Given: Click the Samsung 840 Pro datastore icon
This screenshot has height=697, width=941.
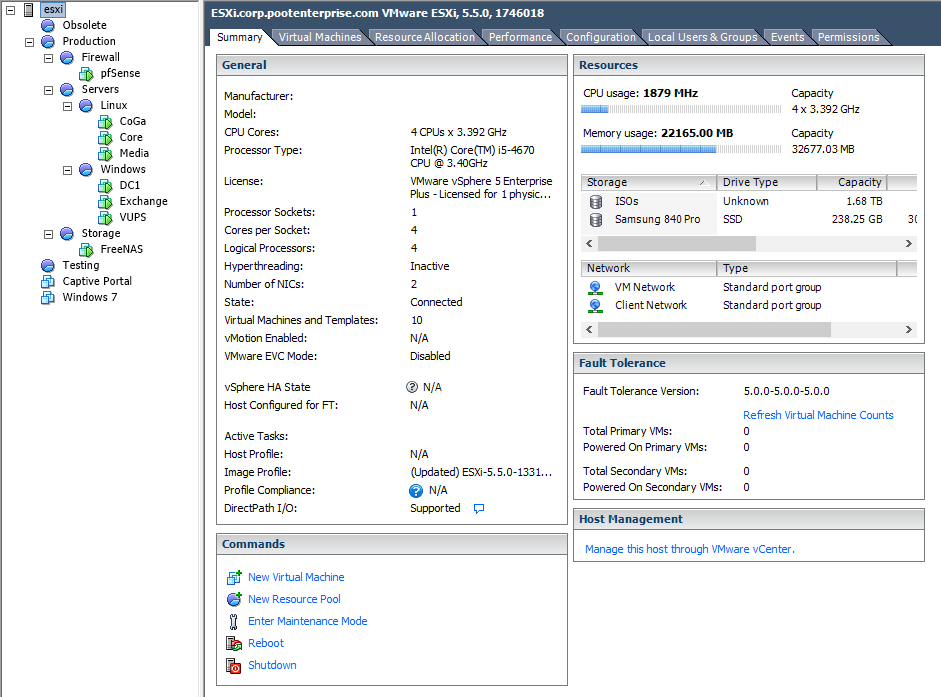Looking at the screenshot, I should point(596,220).
